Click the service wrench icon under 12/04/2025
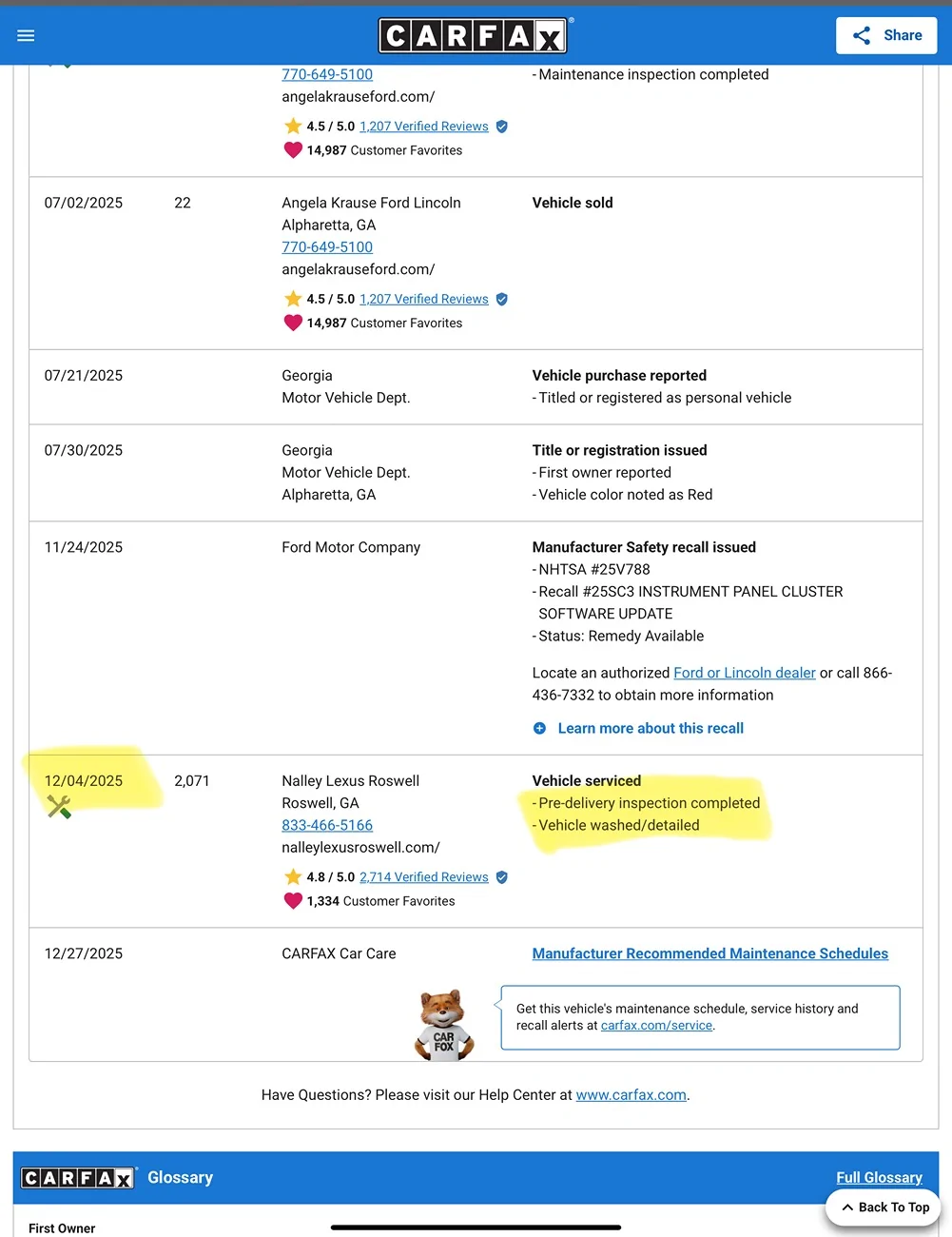The image size is (952, 1237). [59, 807]
